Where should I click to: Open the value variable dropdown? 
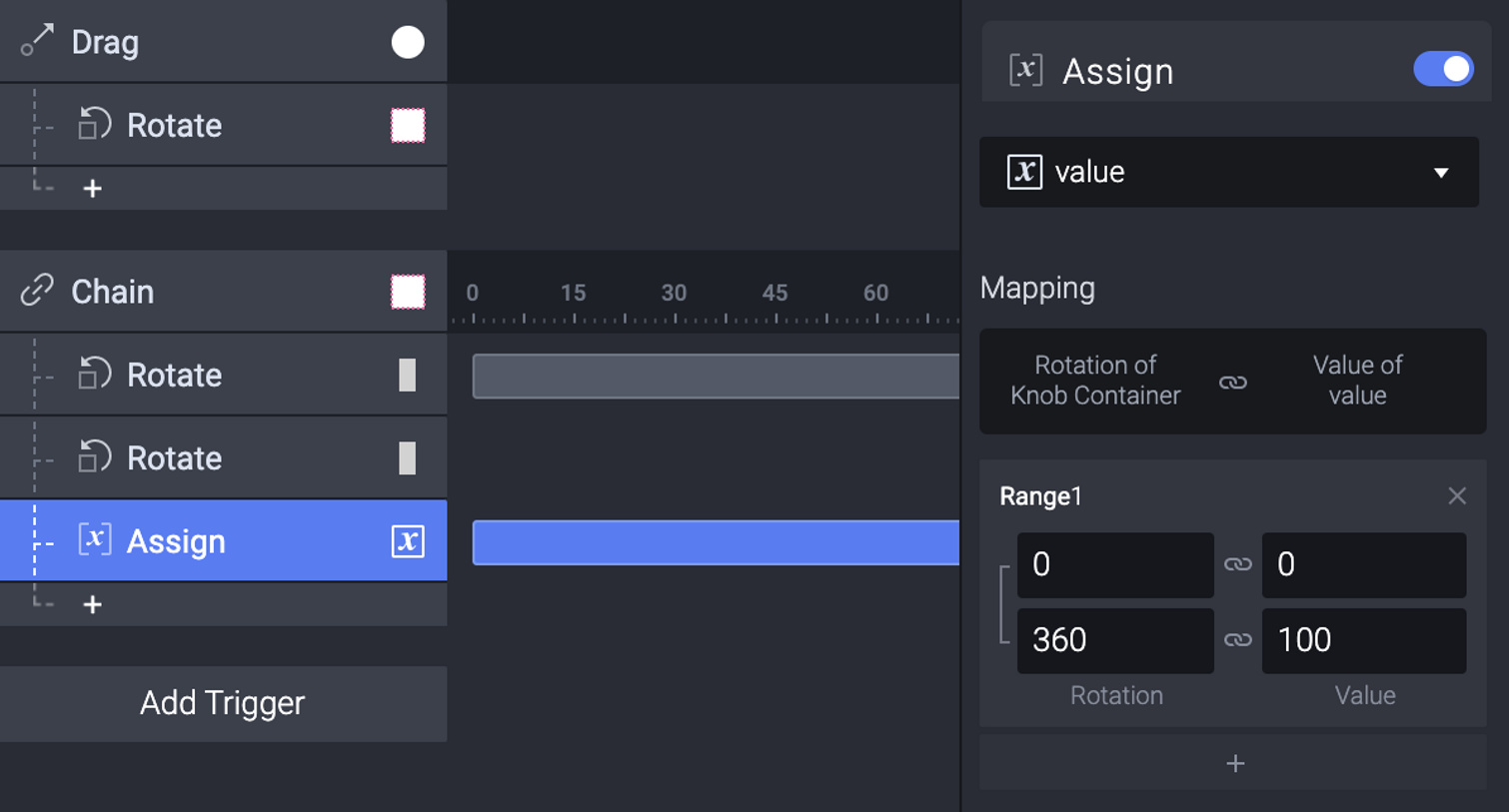[x=1229, y=172]
